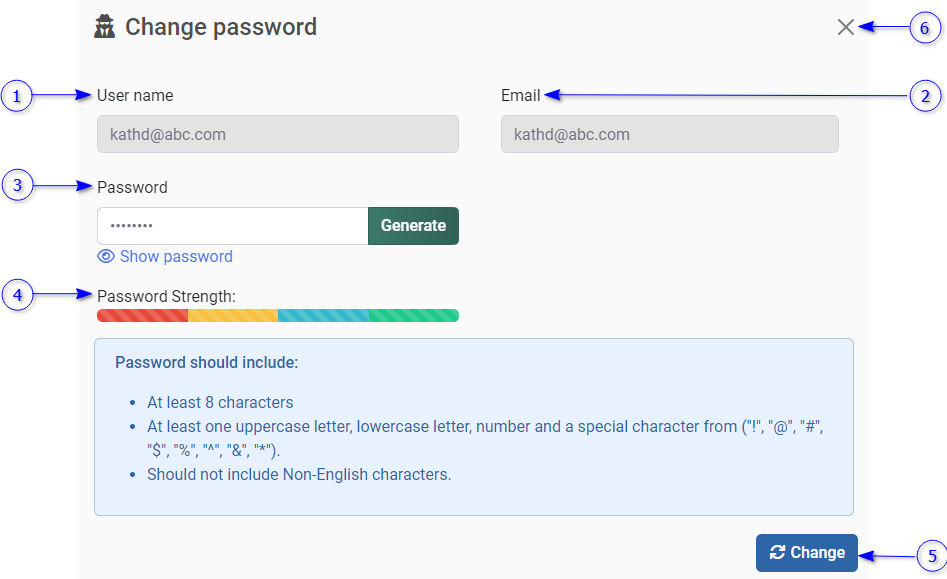
Task: Click the Change button to submit
Action: 807,553
